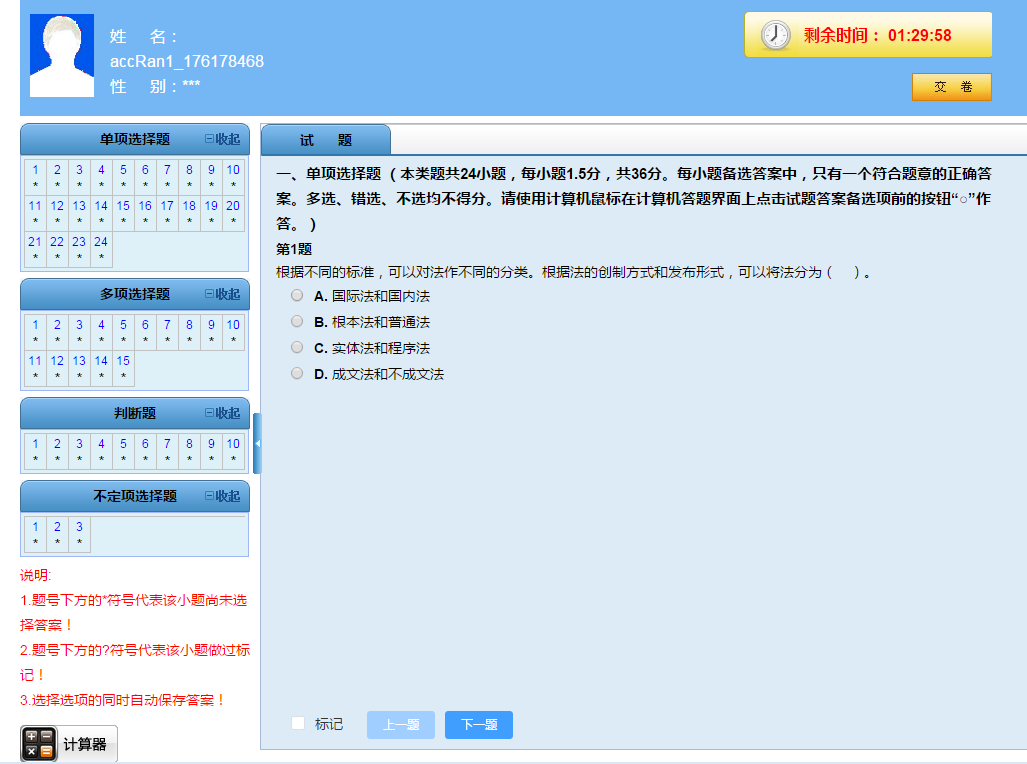The height and width of the screenshot is (764, 1027).
Task: Switch to the 试题 tab
Action: pyautogui.click(x=325, y=140)
